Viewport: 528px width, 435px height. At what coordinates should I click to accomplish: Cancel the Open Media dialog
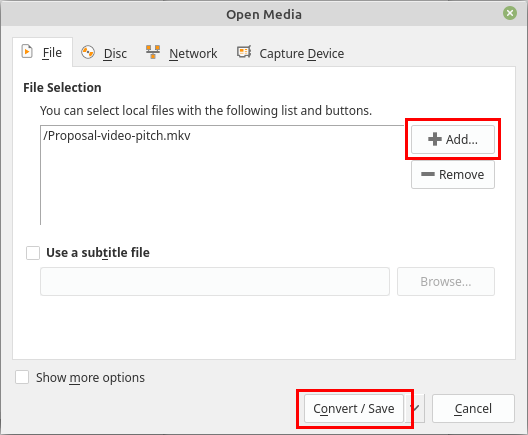point(473,408)
